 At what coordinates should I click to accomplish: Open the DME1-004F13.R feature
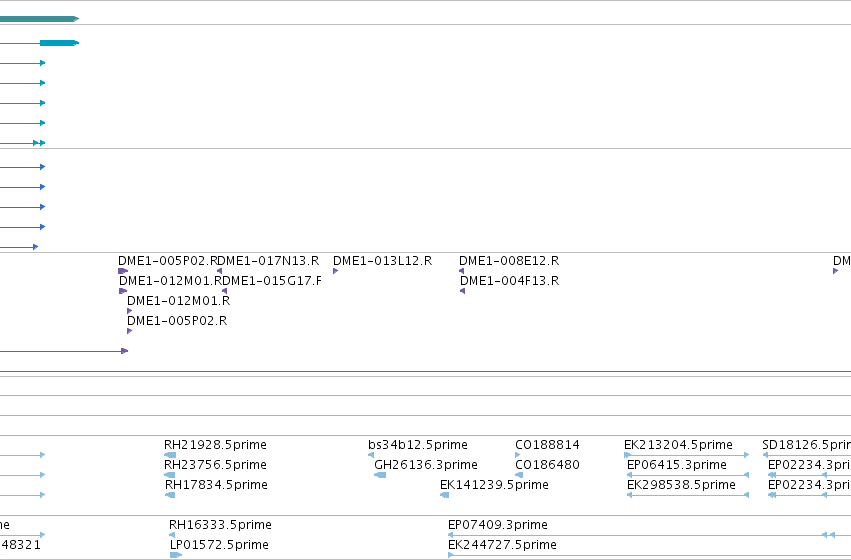tap(510, 281)
